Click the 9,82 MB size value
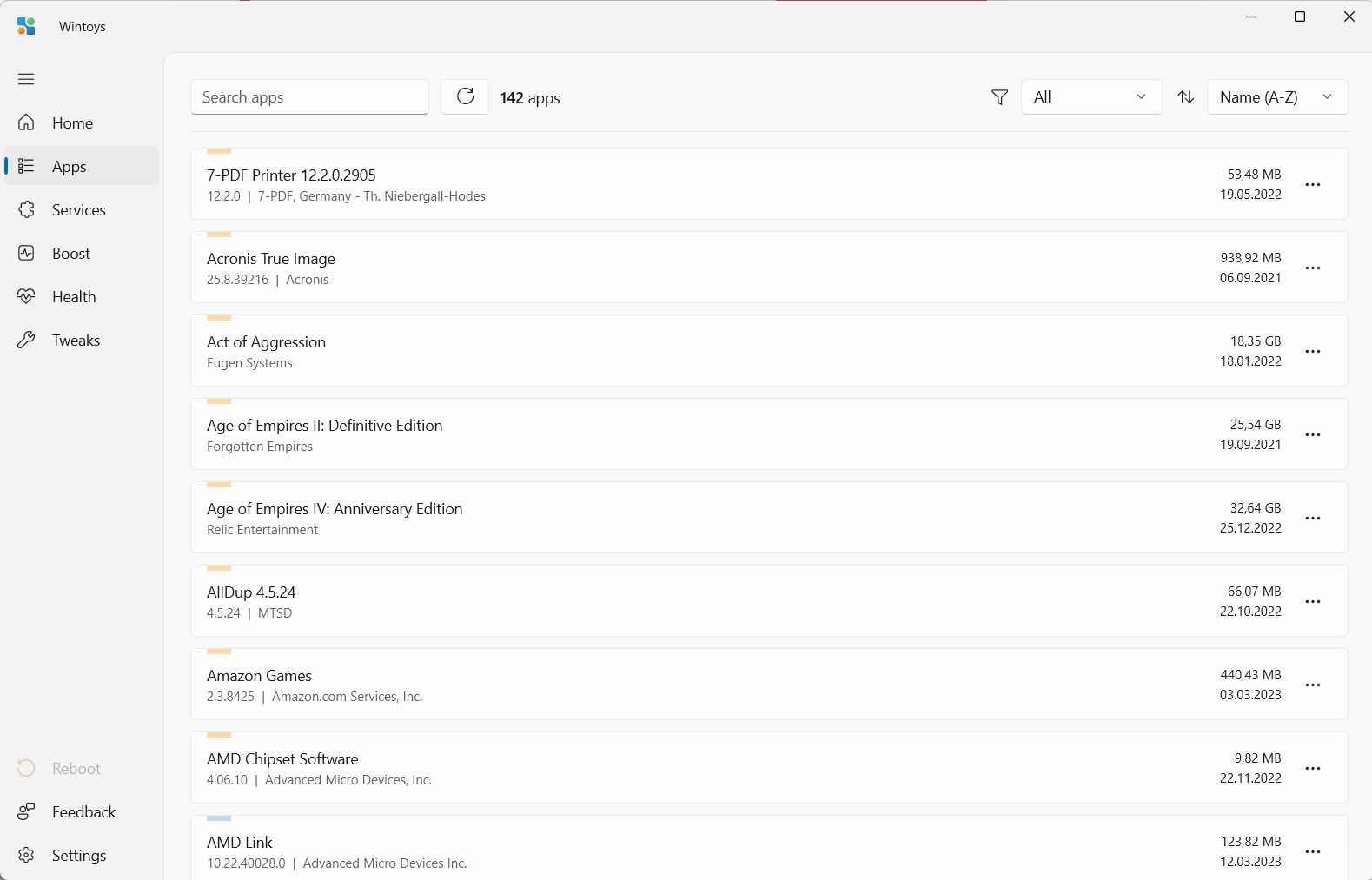 click(x=1257, y=758)
